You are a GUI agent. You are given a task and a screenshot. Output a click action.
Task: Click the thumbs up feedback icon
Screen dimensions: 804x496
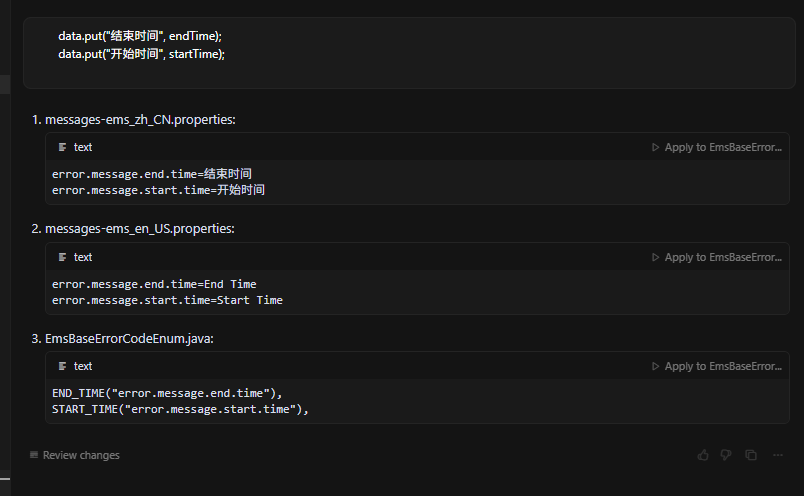point(703,455)
